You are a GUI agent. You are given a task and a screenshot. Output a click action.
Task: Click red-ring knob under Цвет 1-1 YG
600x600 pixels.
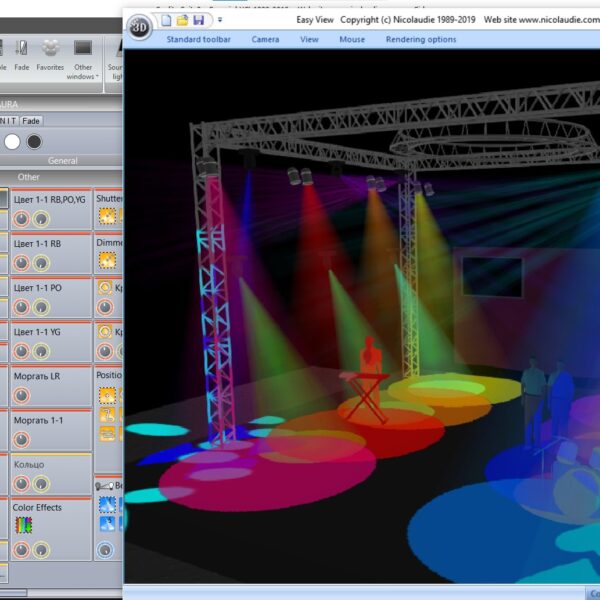pos(21,351)
